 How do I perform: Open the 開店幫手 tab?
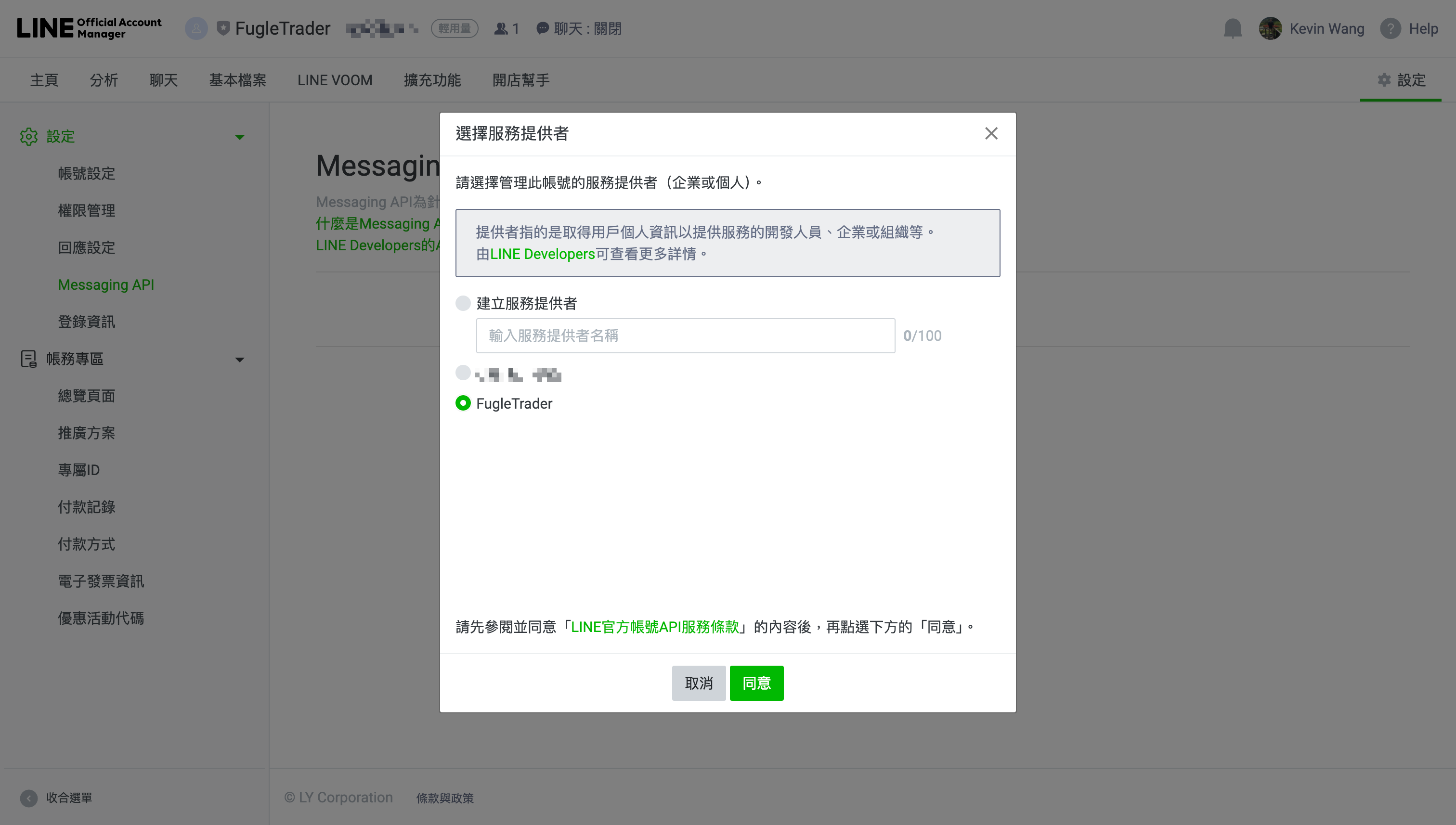pyautogui.click(x=521, y=80)
